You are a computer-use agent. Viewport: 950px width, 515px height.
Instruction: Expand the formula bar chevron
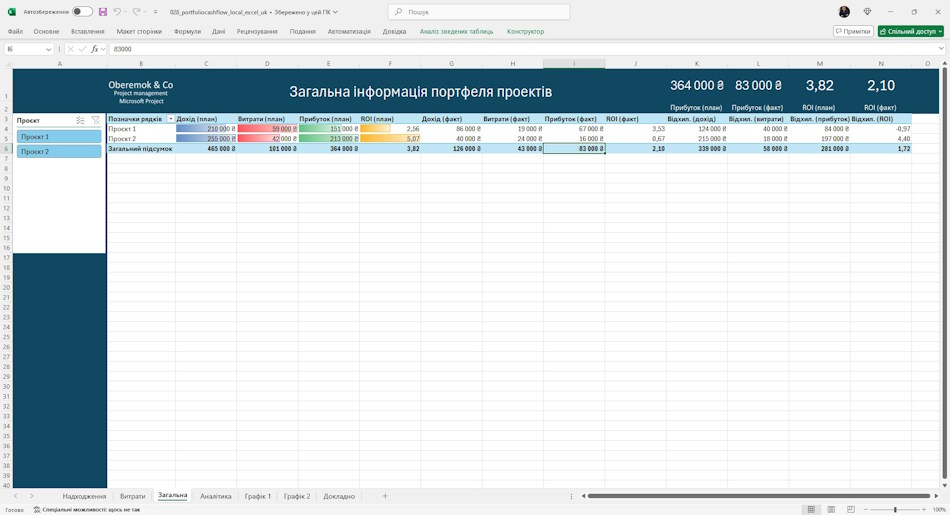pos(941,49)
